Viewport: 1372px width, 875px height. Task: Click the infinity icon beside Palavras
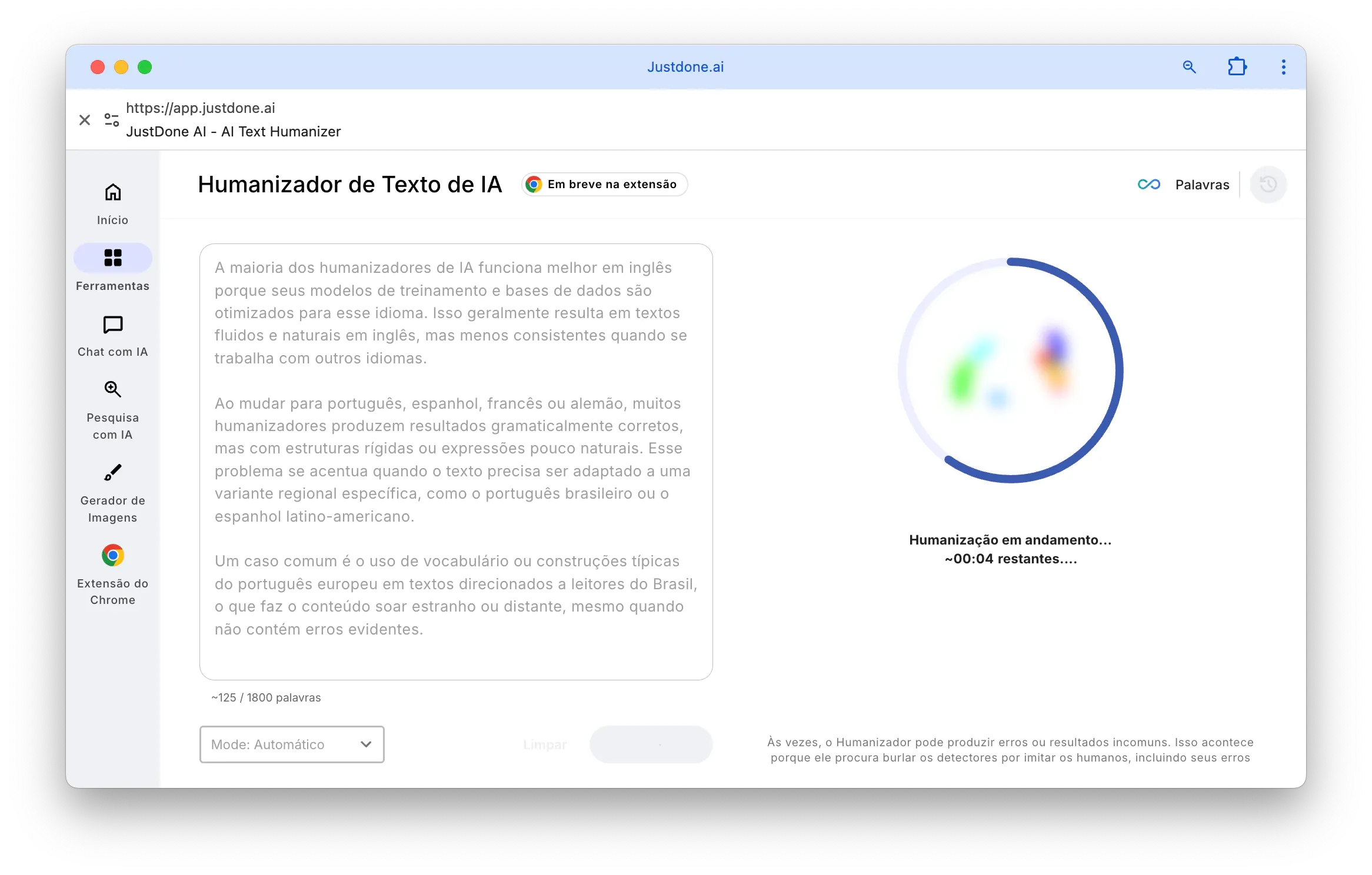coord(1149,184)
